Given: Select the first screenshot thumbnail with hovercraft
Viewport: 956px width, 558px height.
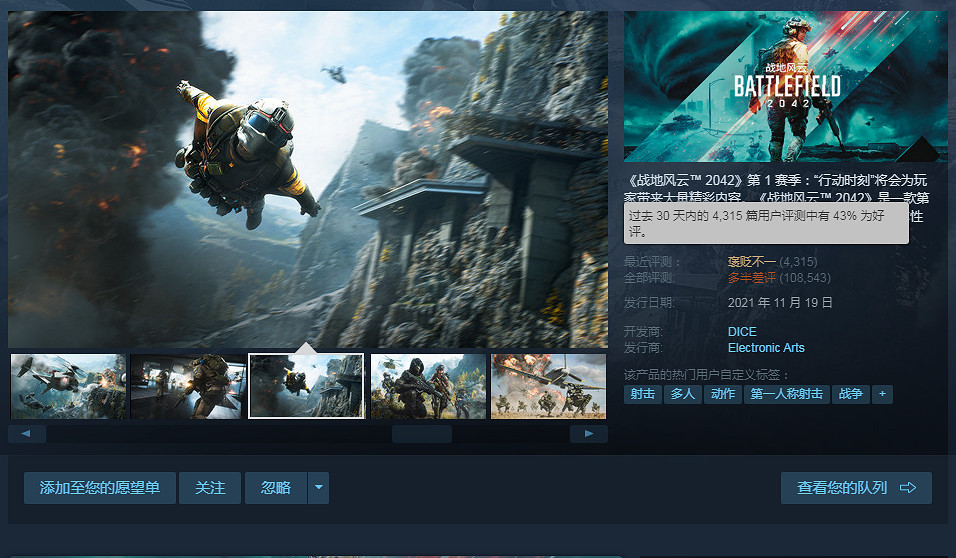Looking at the screenshot, I should click(x=68, y=386).
